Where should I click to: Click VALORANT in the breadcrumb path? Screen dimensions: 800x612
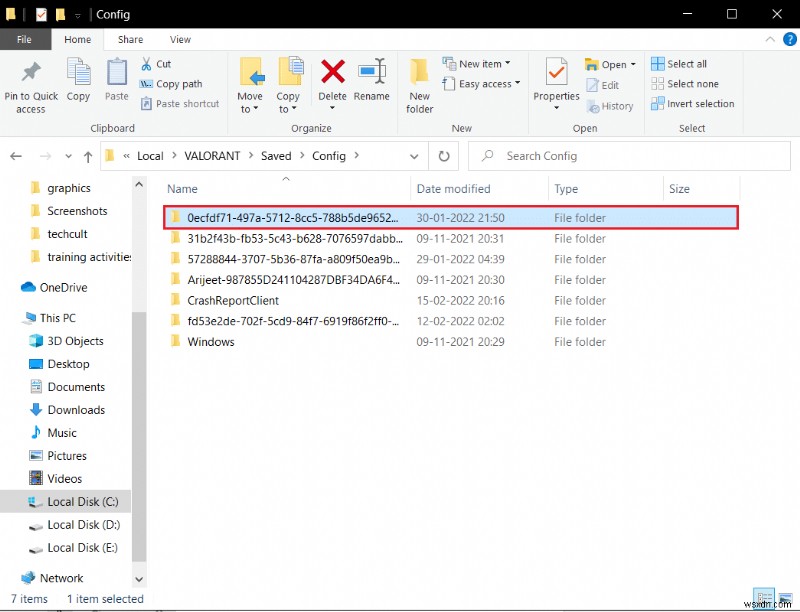212,156
